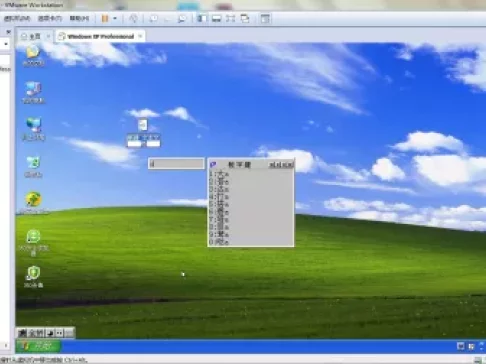
Task: Click the green Windows XP Start button
Action: point(38,346)
